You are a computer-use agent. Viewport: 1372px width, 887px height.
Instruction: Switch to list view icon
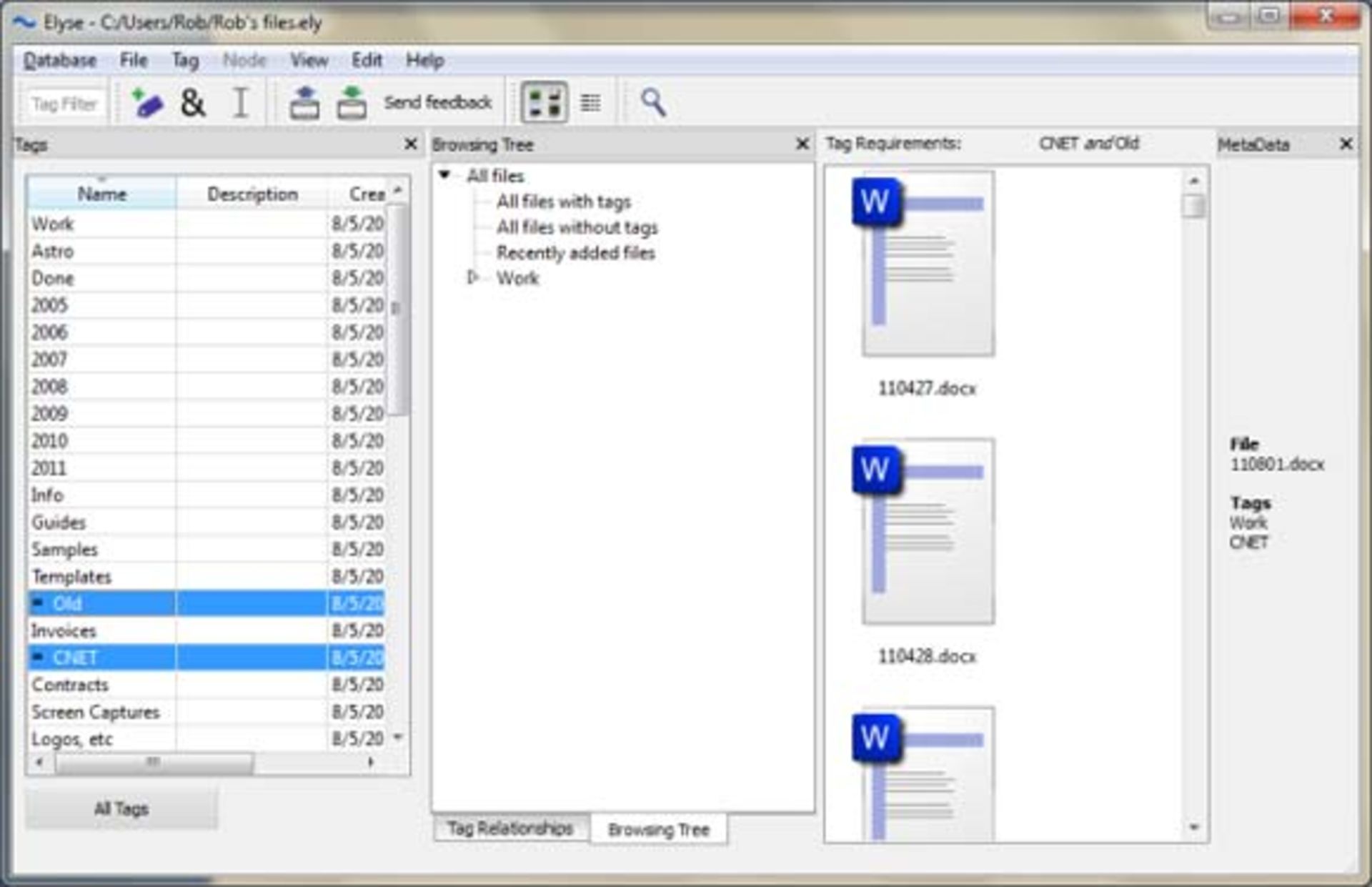[x=590, y=103]
